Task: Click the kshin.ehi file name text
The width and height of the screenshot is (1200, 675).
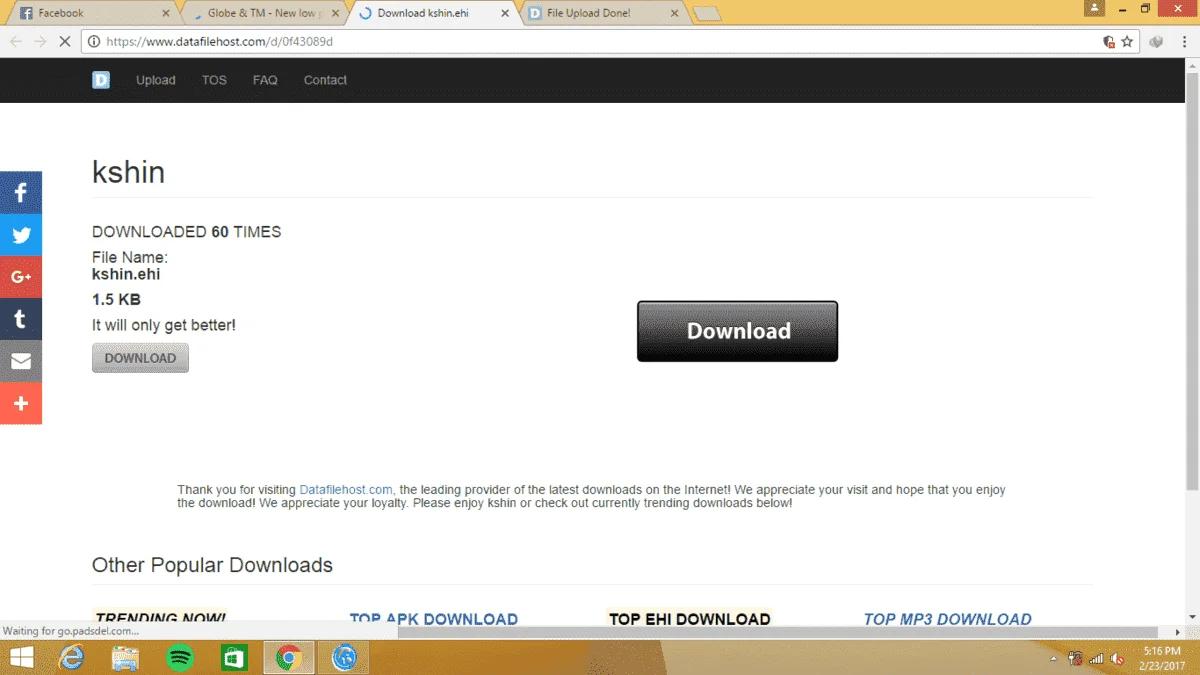Action: click(126, 274)
